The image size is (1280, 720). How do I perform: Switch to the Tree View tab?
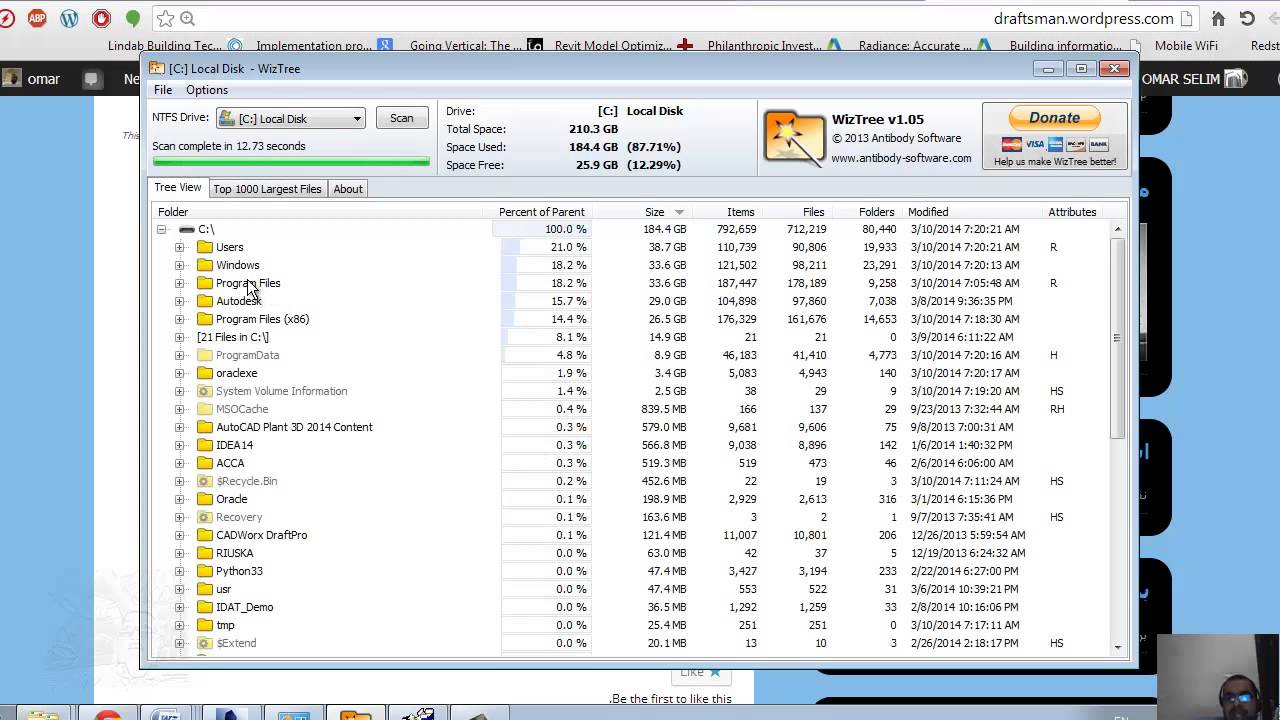tap(177, 188)
